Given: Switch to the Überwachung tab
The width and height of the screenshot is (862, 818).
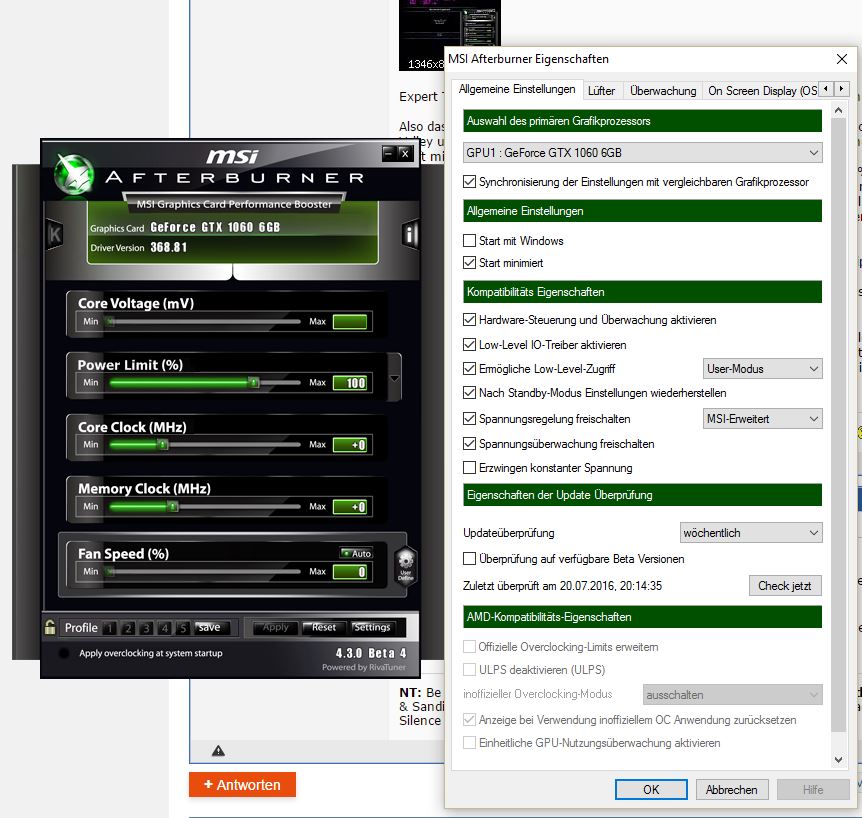Looking at the screenshot, I should click(x=663, y=91).
